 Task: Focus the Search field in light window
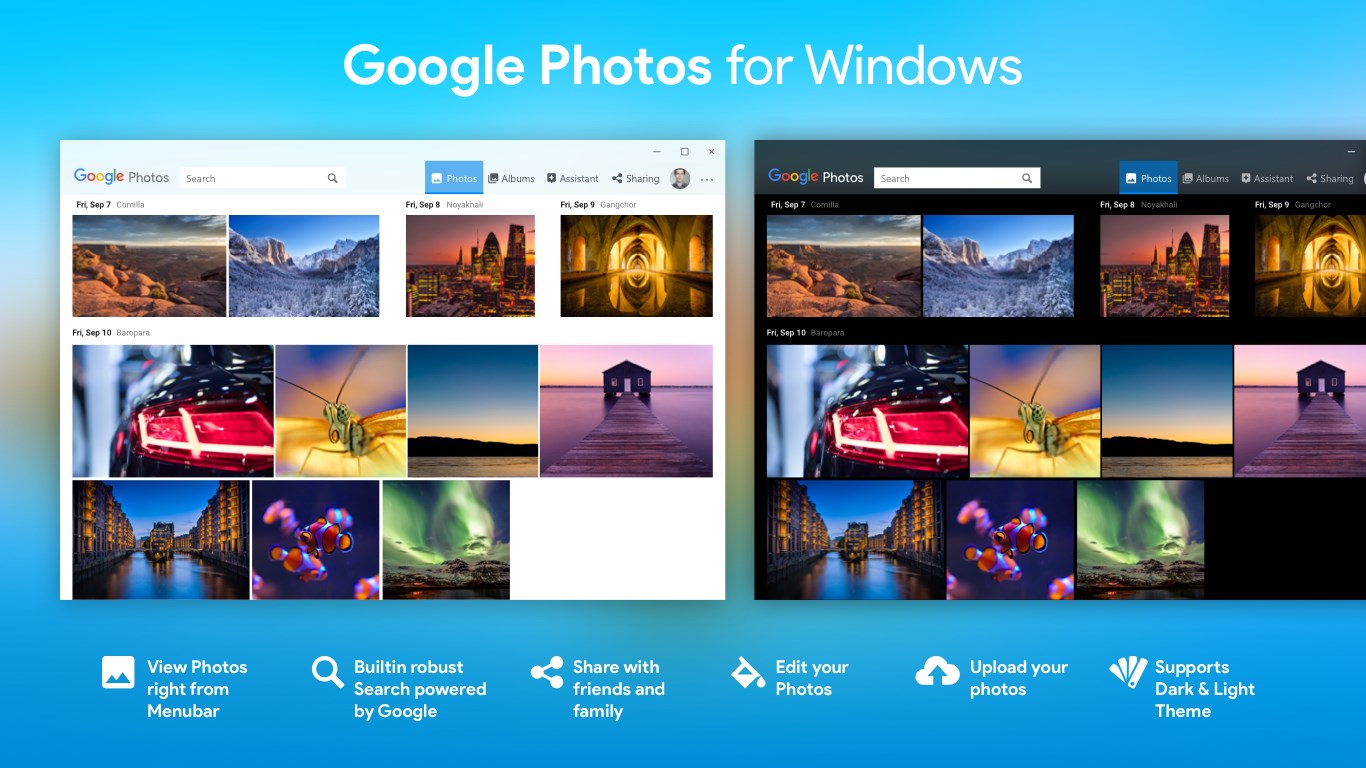click(263, 178)
